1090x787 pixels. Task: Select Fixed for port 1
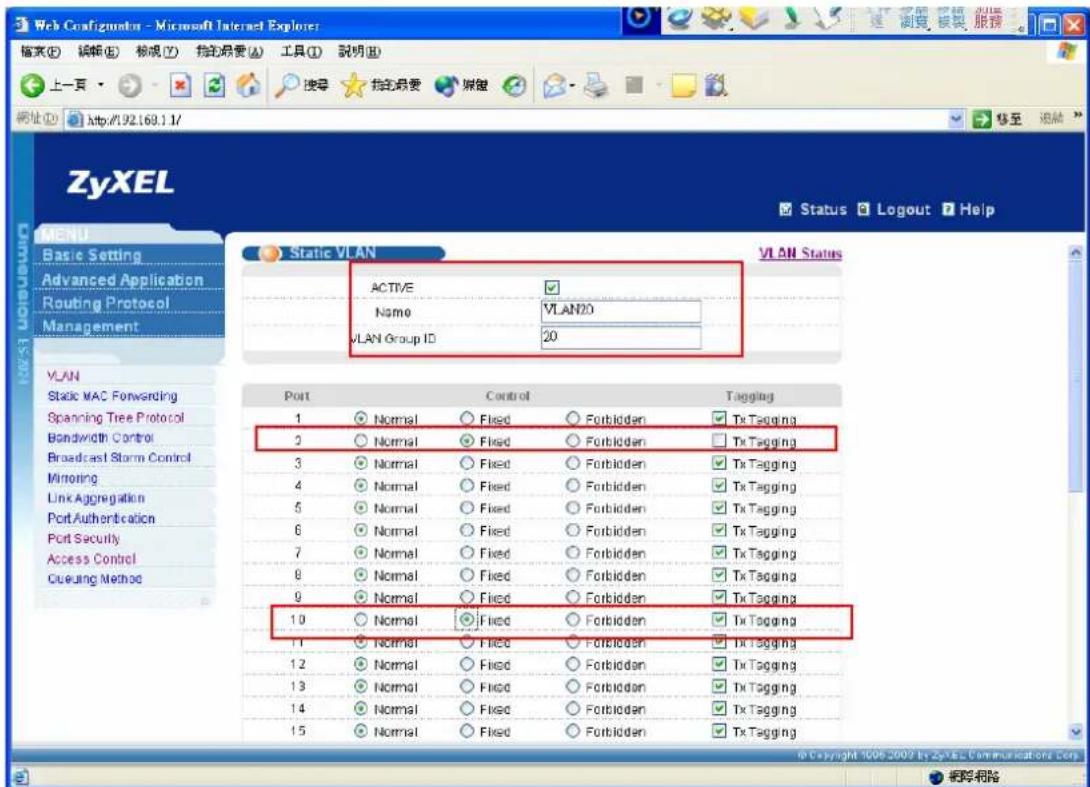point(466,419)
